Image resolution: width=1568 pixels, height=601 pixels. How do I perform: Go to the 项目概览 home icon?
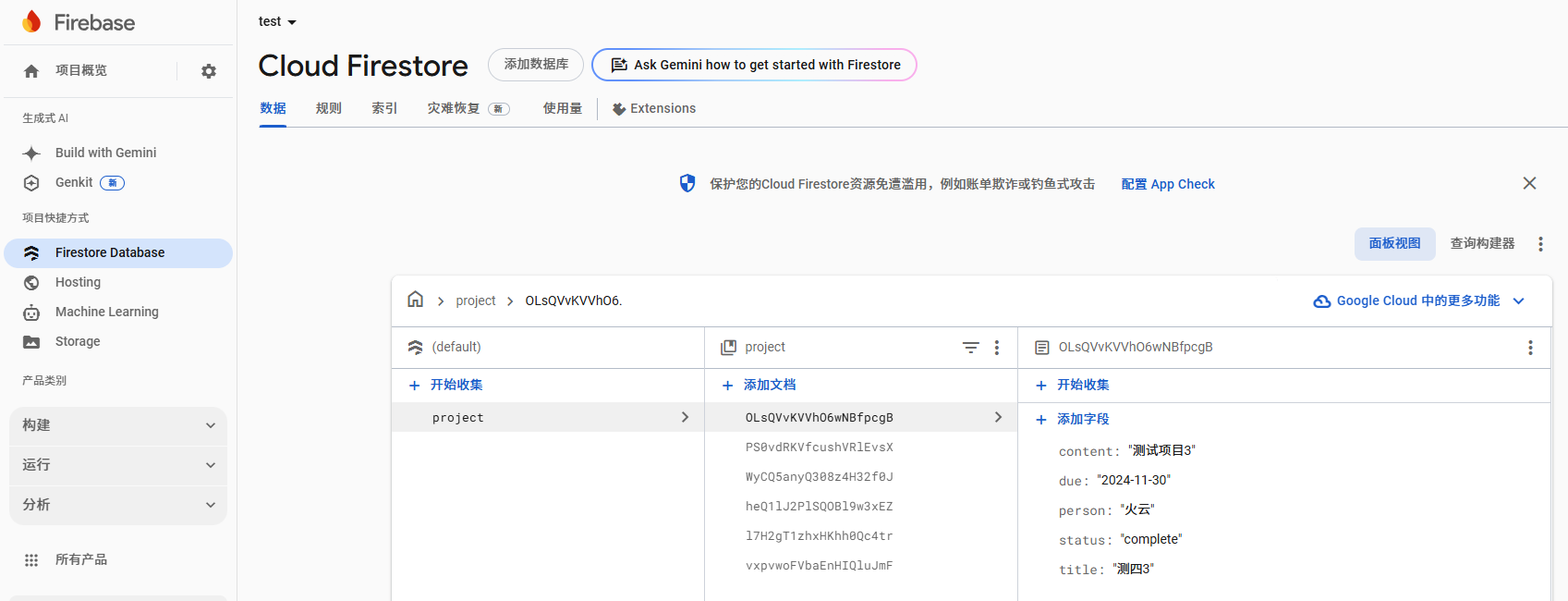click(x=31, y=71)
